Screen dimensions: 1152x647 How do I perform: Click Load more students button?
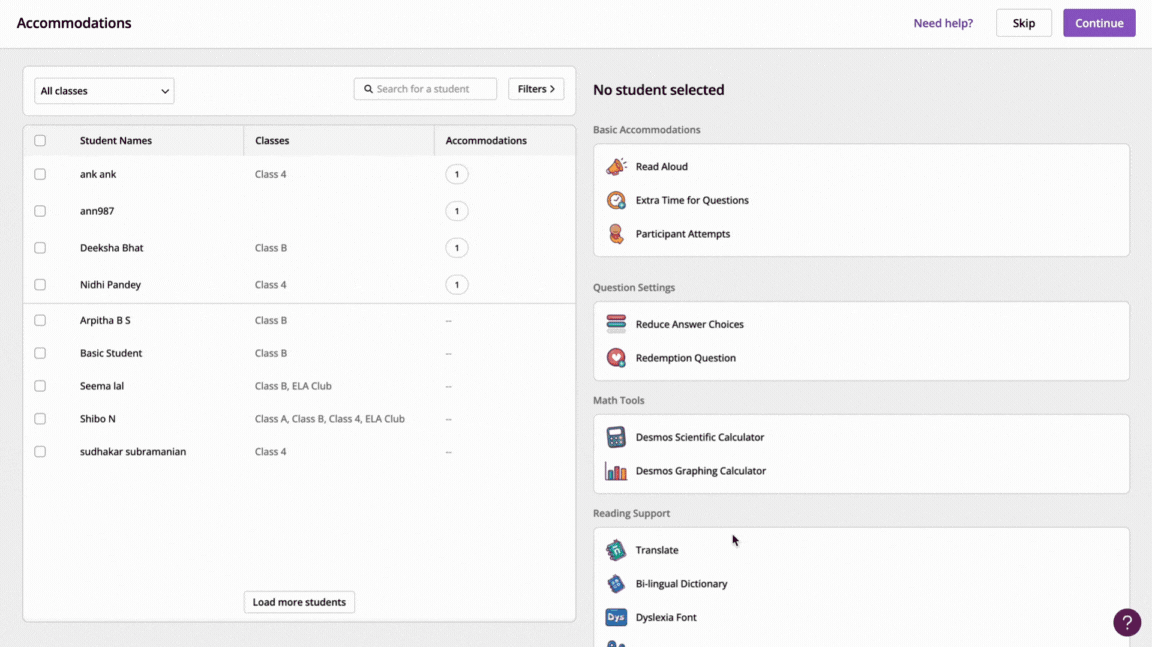click(x=299, y=602)
